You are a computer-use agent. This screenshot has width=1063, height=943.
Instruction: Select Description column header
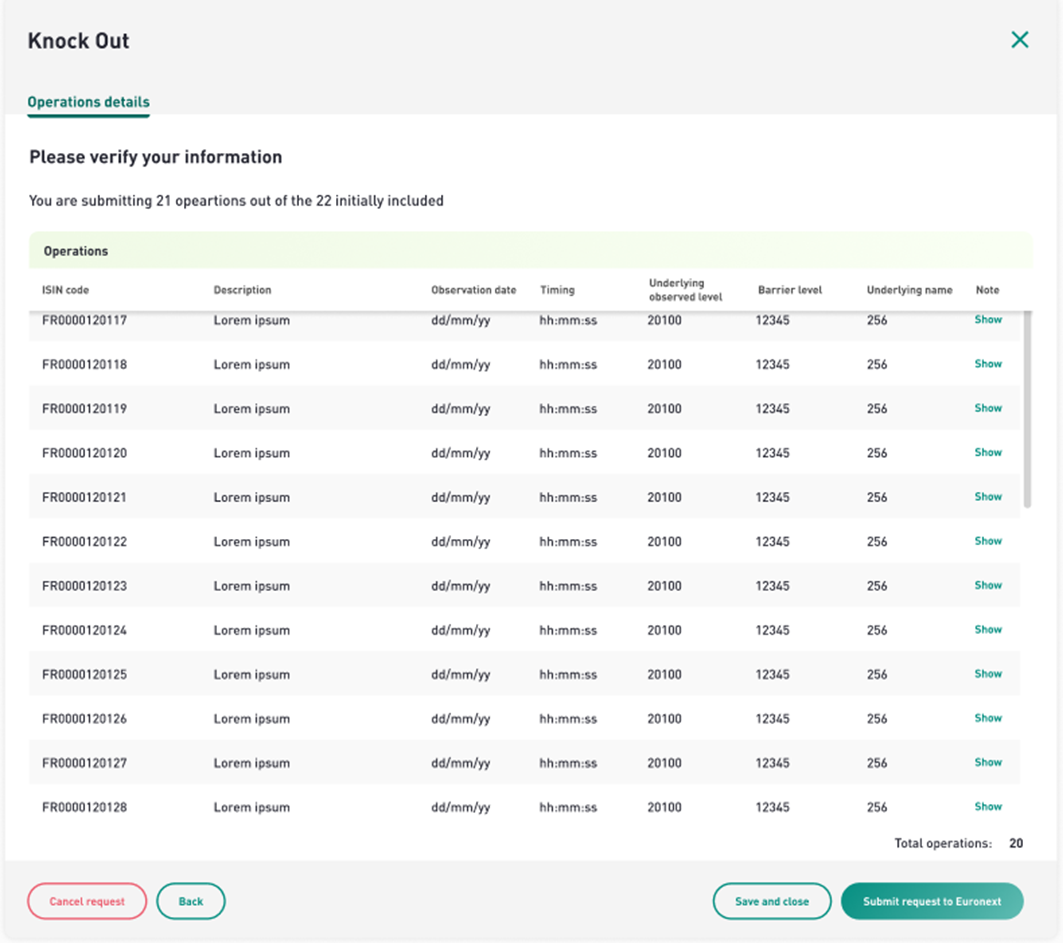pos(242,290)
